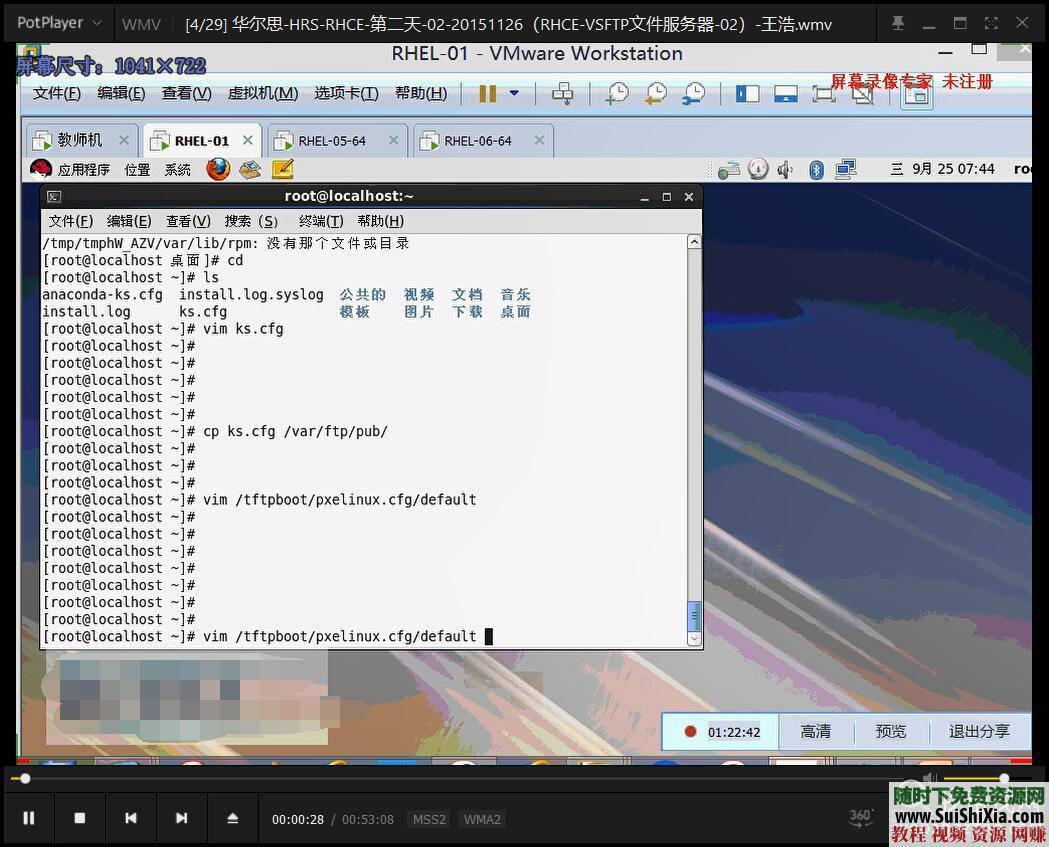Click the 高清 quality button
Viewport: 1049px width, 847px height.
(816, 731)
